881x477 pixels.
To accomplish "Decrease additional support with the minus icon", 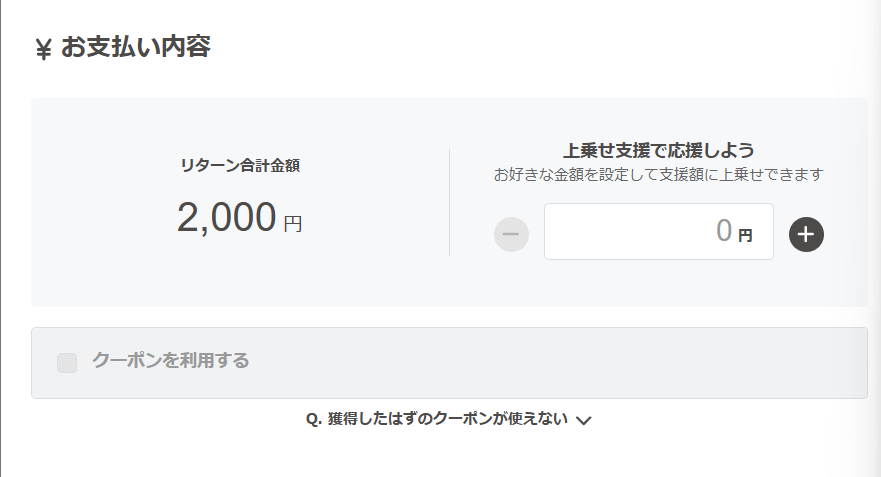I will tap(511, 234).
